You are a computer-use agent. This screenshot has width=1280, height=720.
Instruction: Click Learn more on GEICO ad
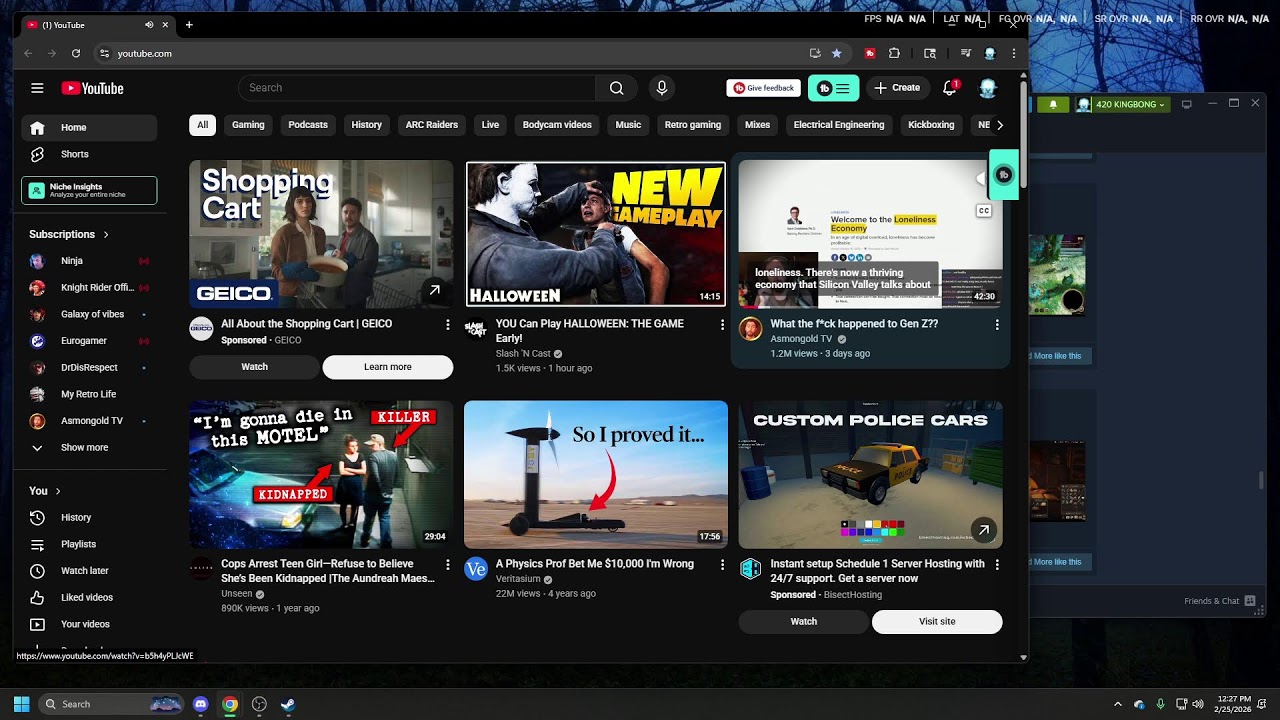pos(388,367)
